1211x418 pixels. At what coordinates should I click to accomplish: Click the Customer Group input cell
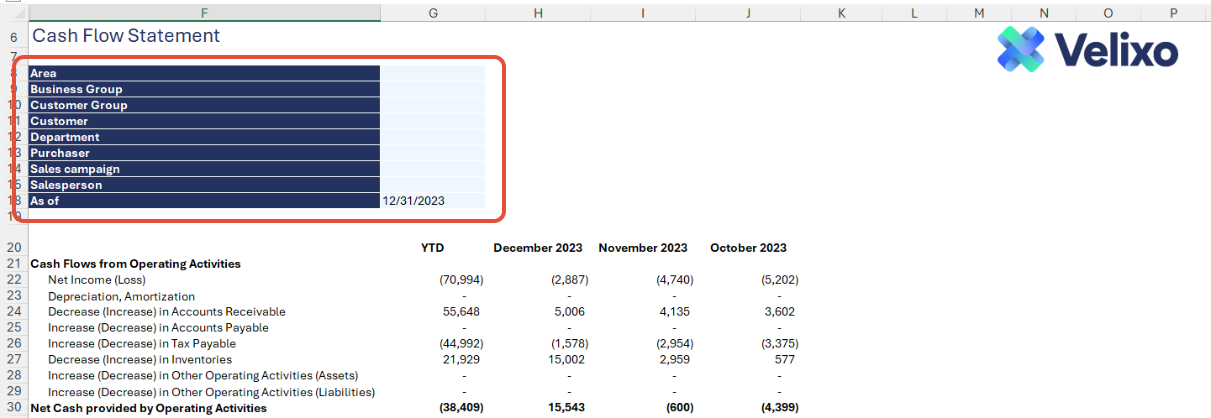click(432, 105)
